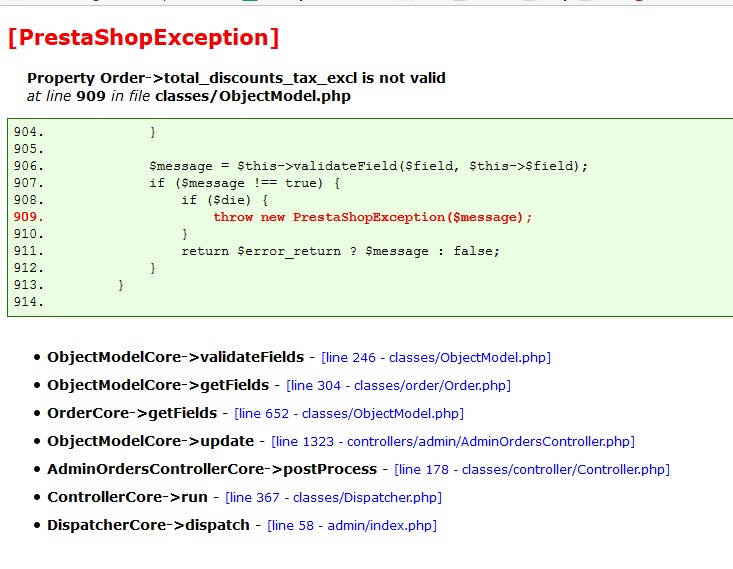The height and width of the screenshot is (569, 733).
Task: Click line number 909 in red
Action: click(29, 217)
